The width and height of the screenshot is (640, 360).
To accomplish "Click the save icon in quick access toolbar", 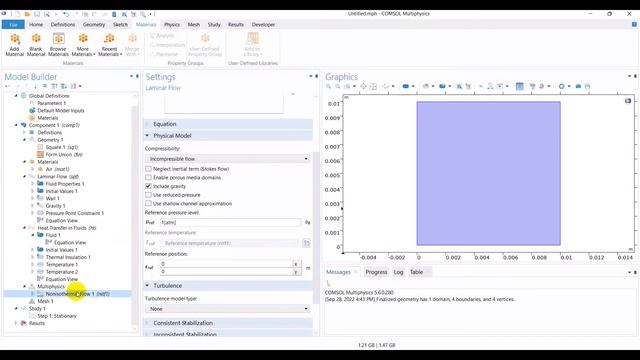I will coord(37,14).
